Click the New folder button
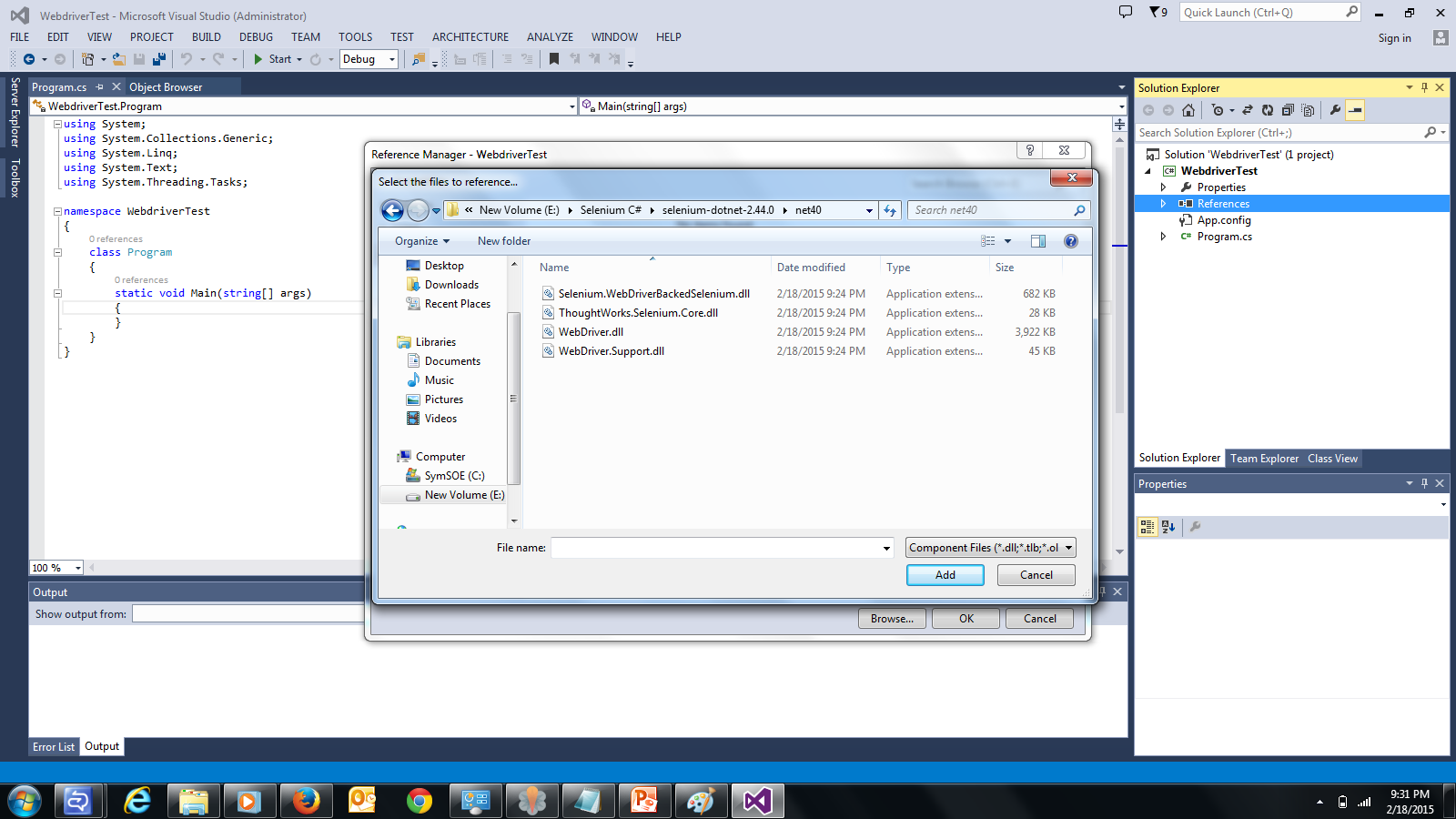1456x819 pixels. tap(504, 241)
